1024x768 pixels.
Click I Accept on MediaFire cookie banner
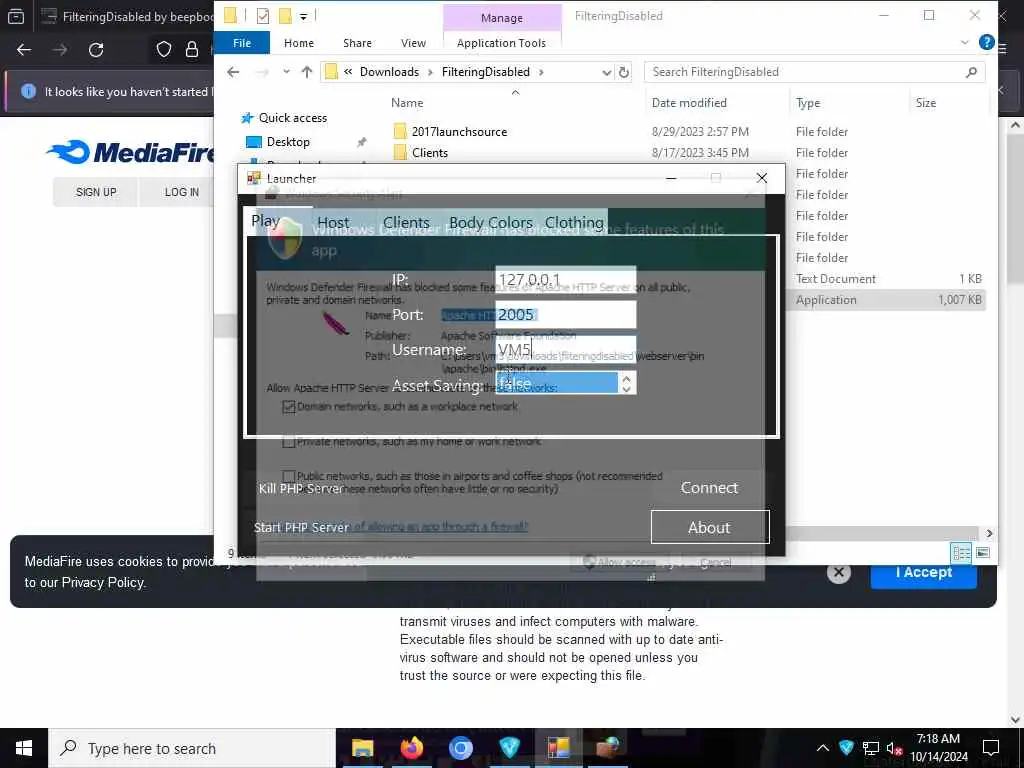pos(923,572)
